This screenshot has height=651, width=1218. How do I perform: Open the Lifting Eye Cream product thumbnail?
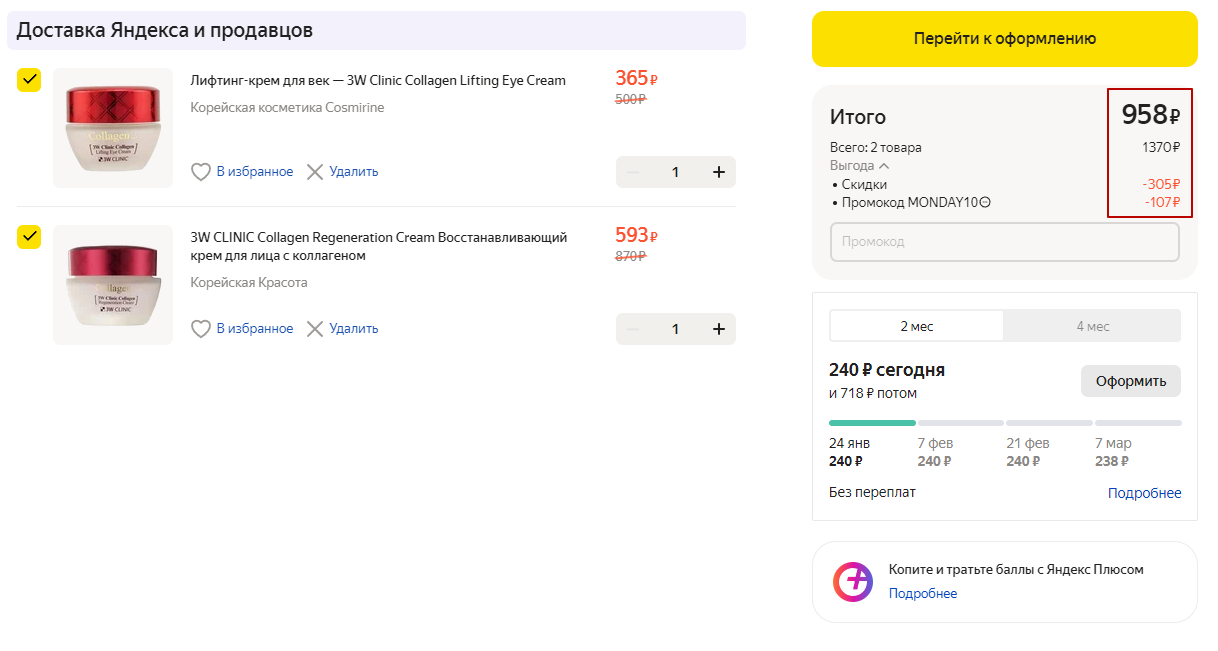[x=113, y=128]
